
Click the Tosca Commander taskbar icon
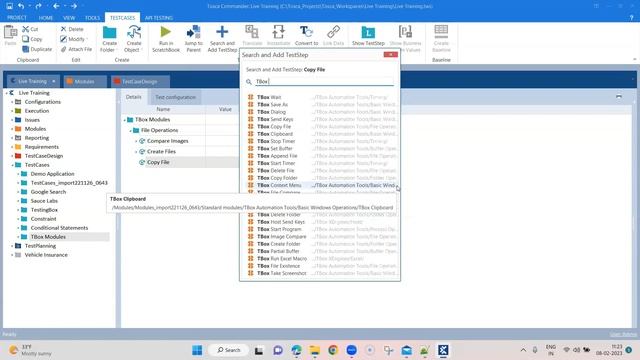point(443,350)
